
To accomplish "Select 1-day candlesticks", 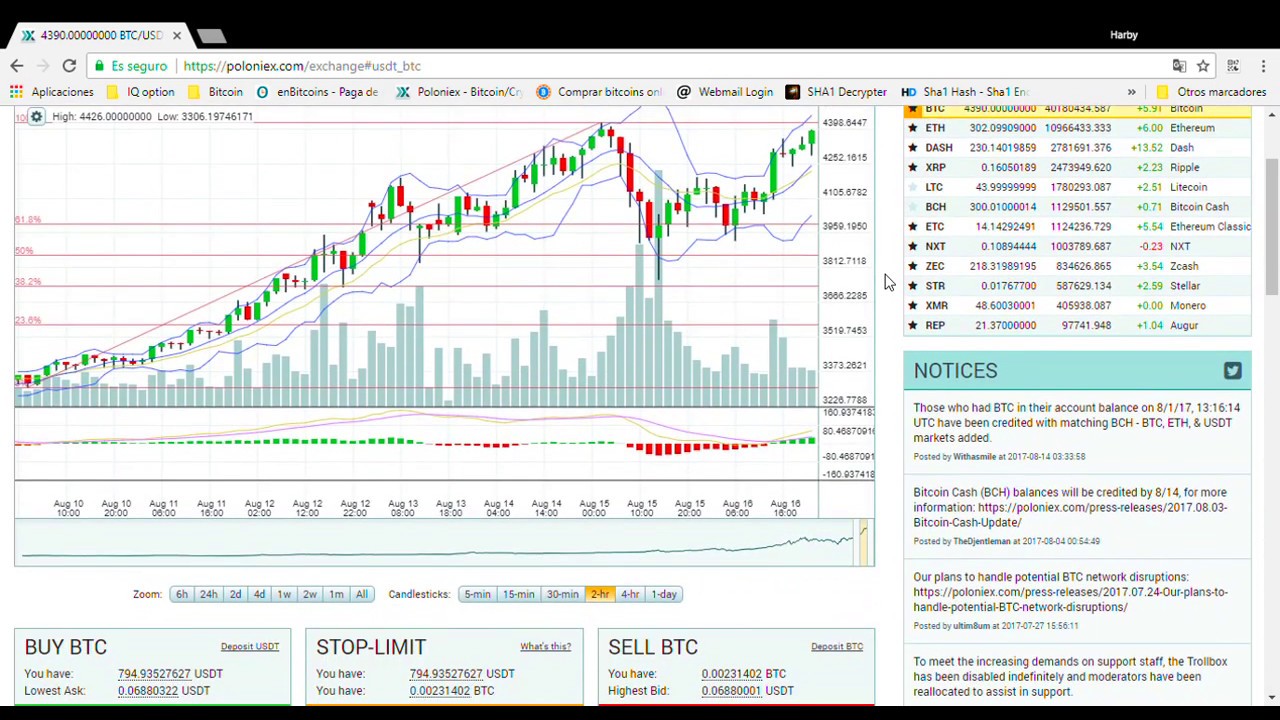I will pos(664,594).
